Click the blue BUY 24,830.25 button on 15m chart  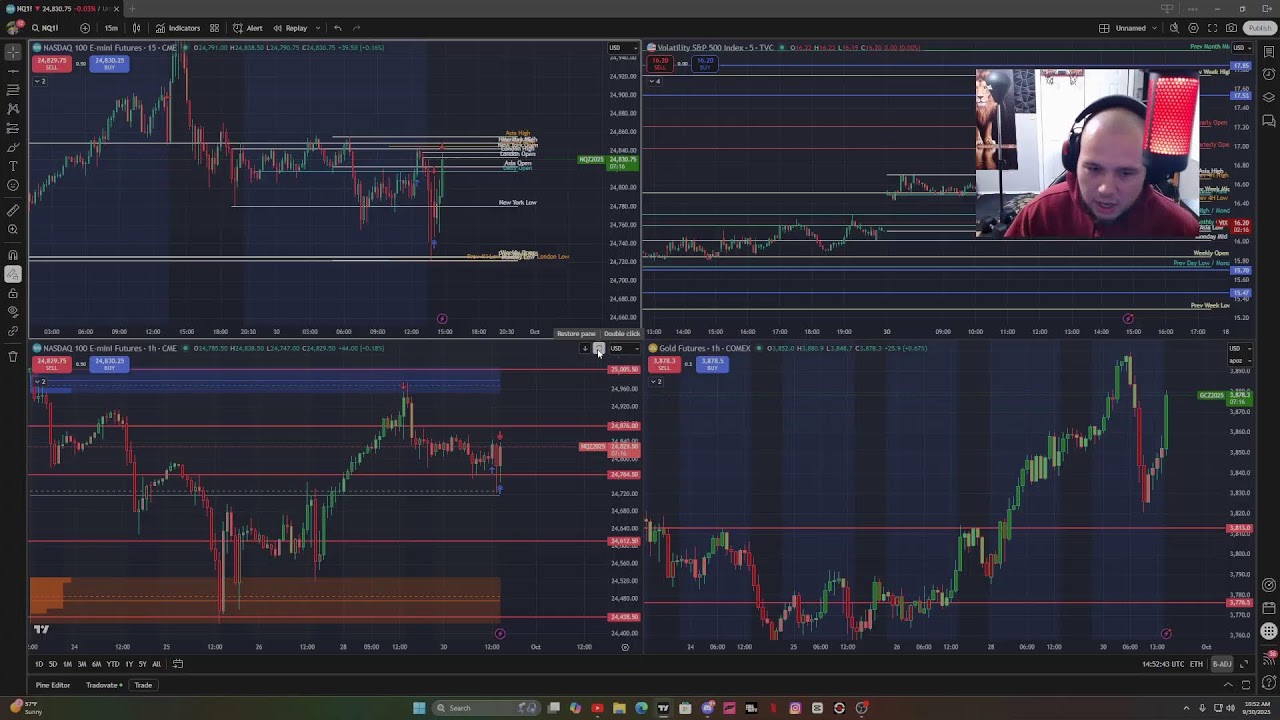109,63
